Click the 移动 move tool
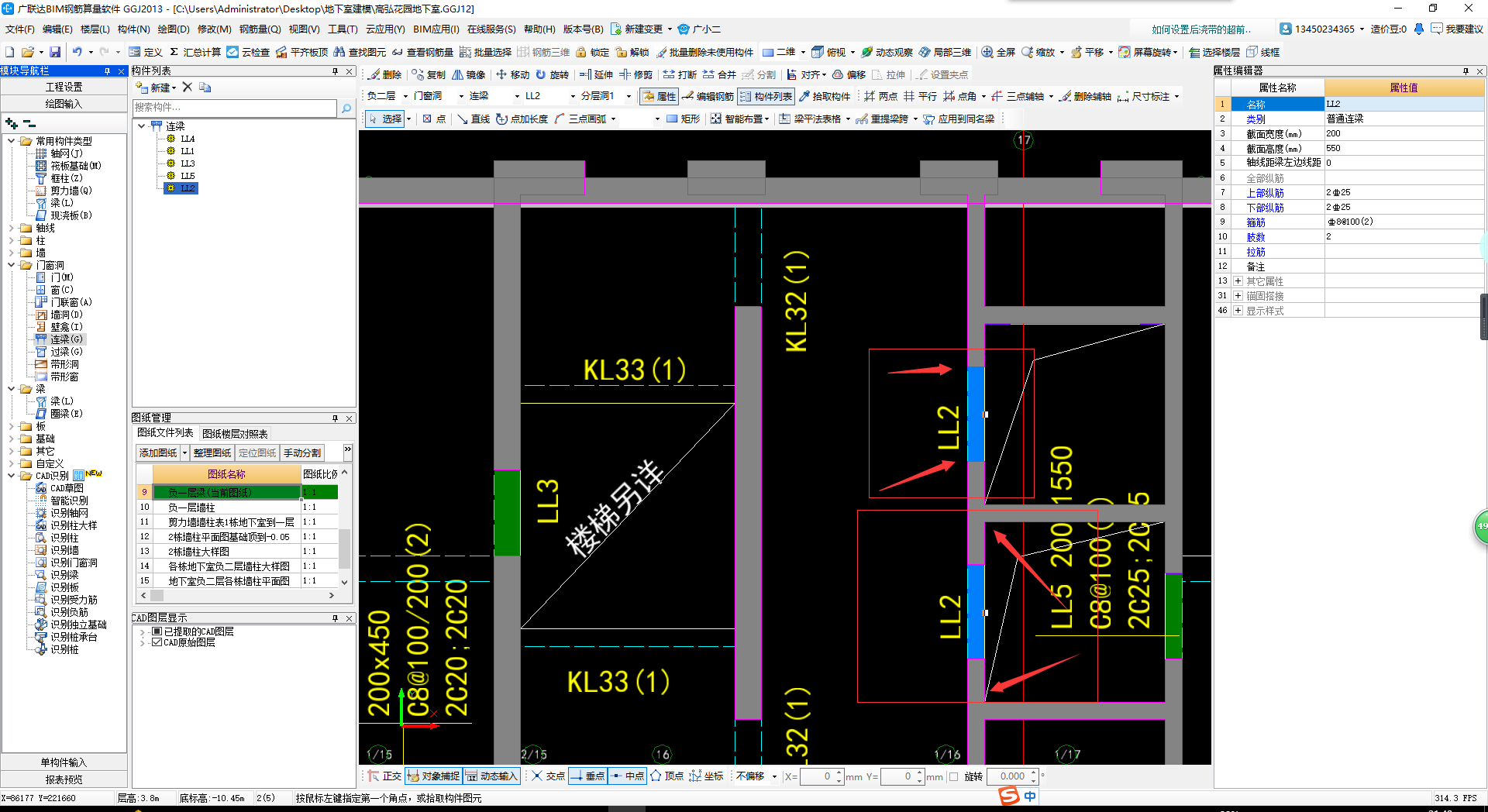The height and width of the screenshot is (812, 1488). pos(512,74)
